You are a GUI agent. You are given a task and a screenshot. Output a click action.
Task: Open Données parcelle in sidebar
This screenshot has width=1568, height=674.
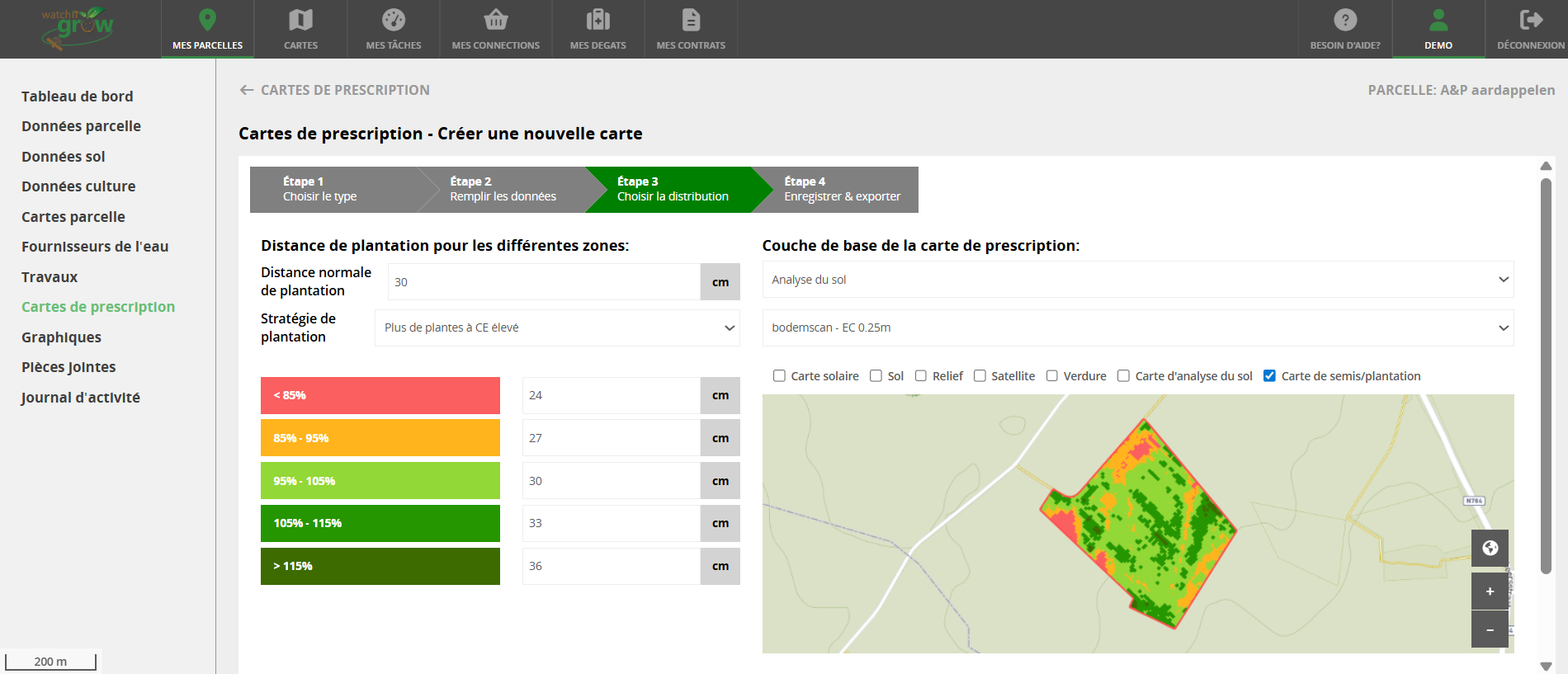click(x=81, y=126)
